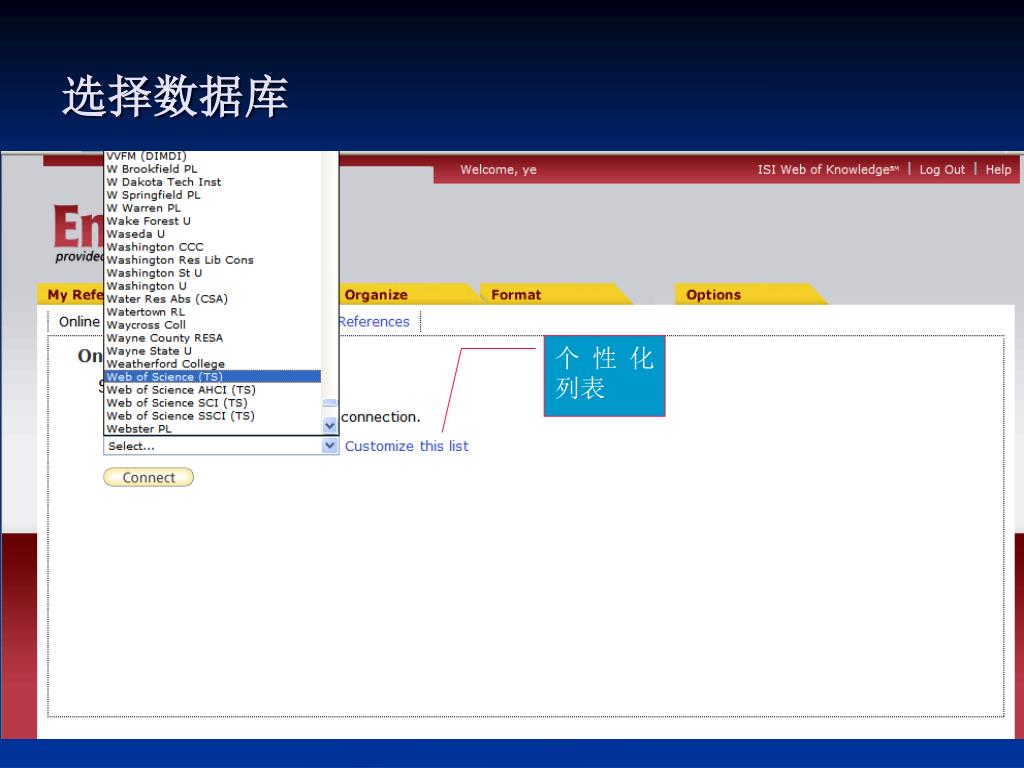
Task: Click the list scrollbar thumb
Action: tap(330, 403)
